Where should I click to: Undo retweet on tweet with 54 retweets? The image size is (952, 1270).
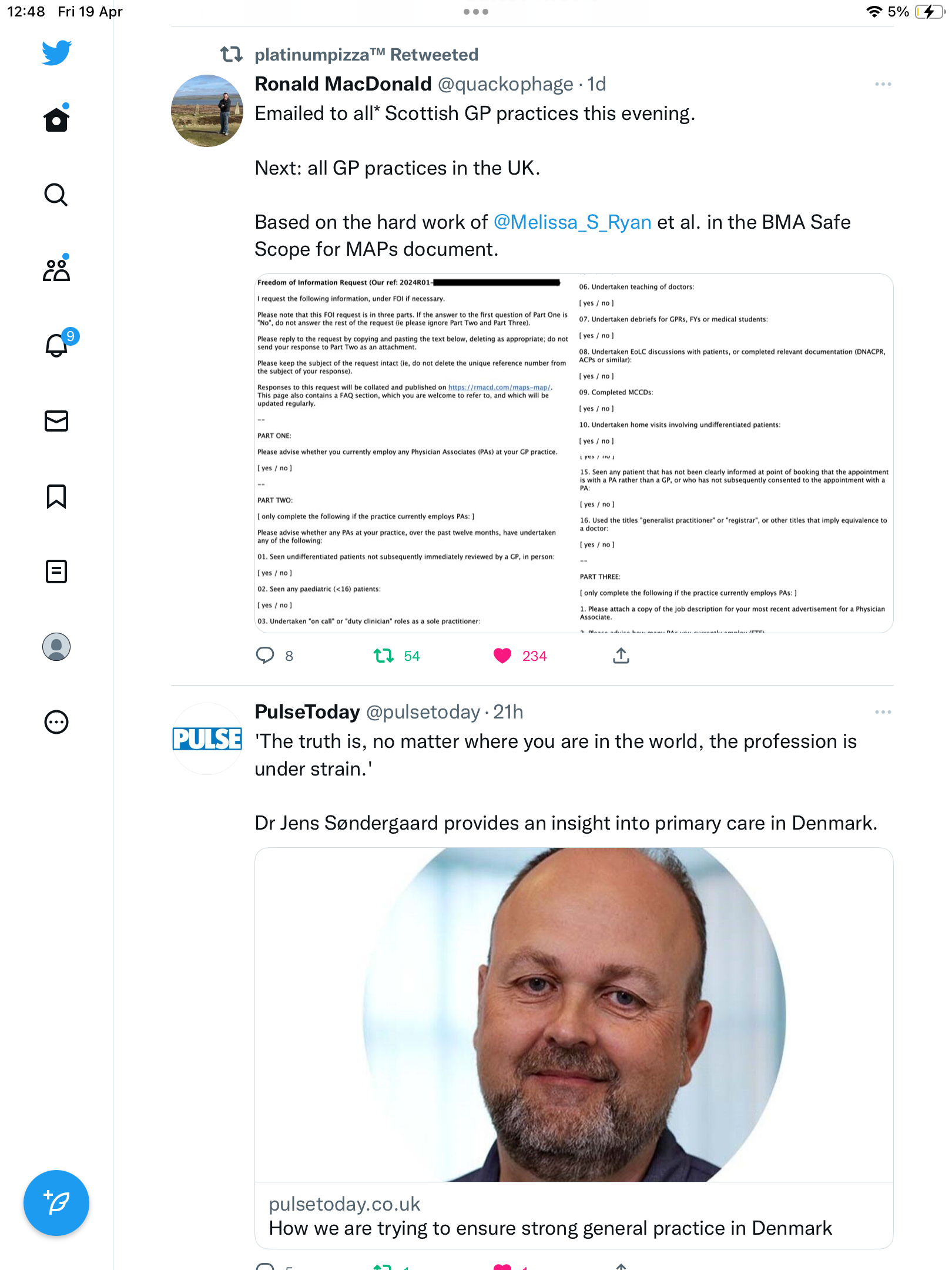(x=384, y=656)
